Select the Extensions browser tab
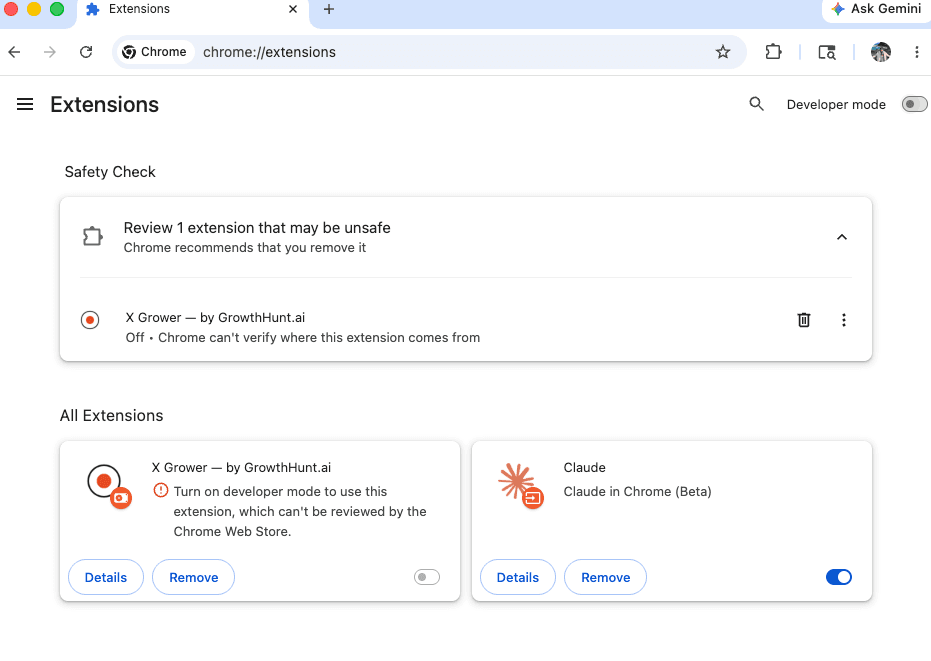This screenshot has width=931, height=661. pyautogui.click(x=193, y=11)
